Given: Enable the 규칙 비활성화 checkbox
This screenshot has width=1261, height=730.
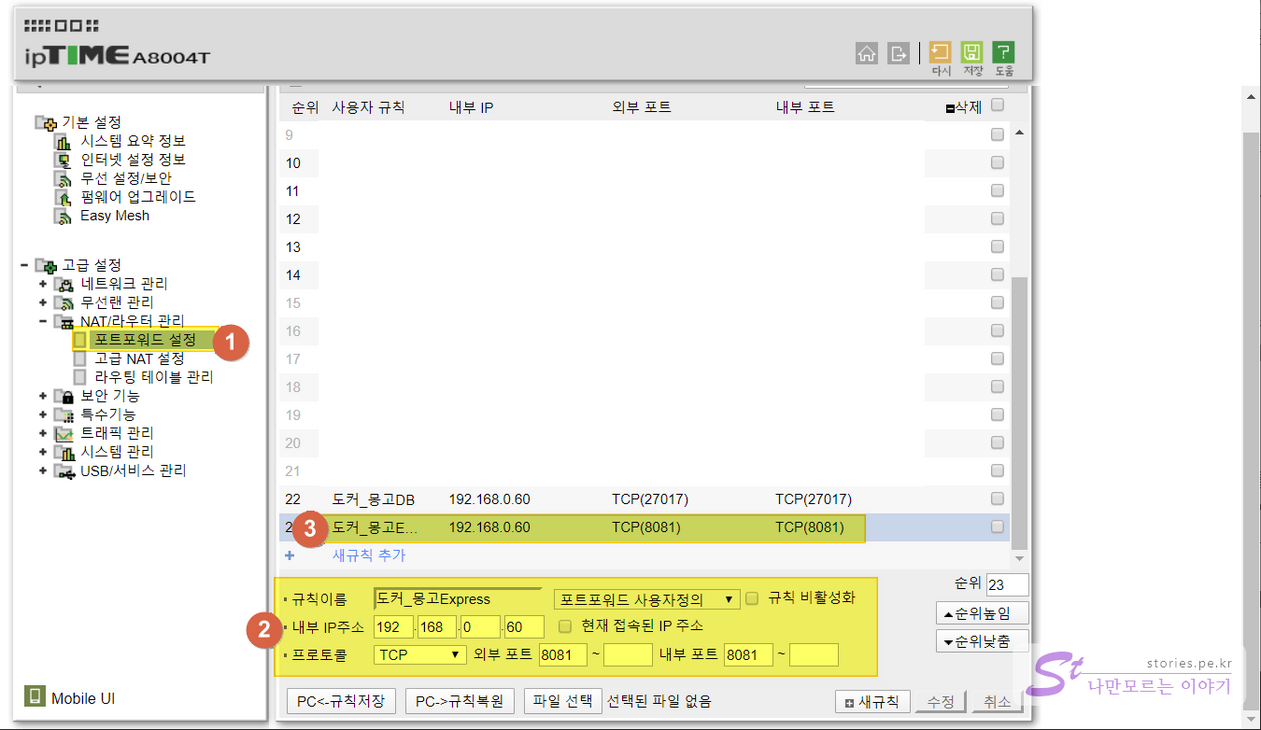Looking at the screenshot, I should coord(752,598).
